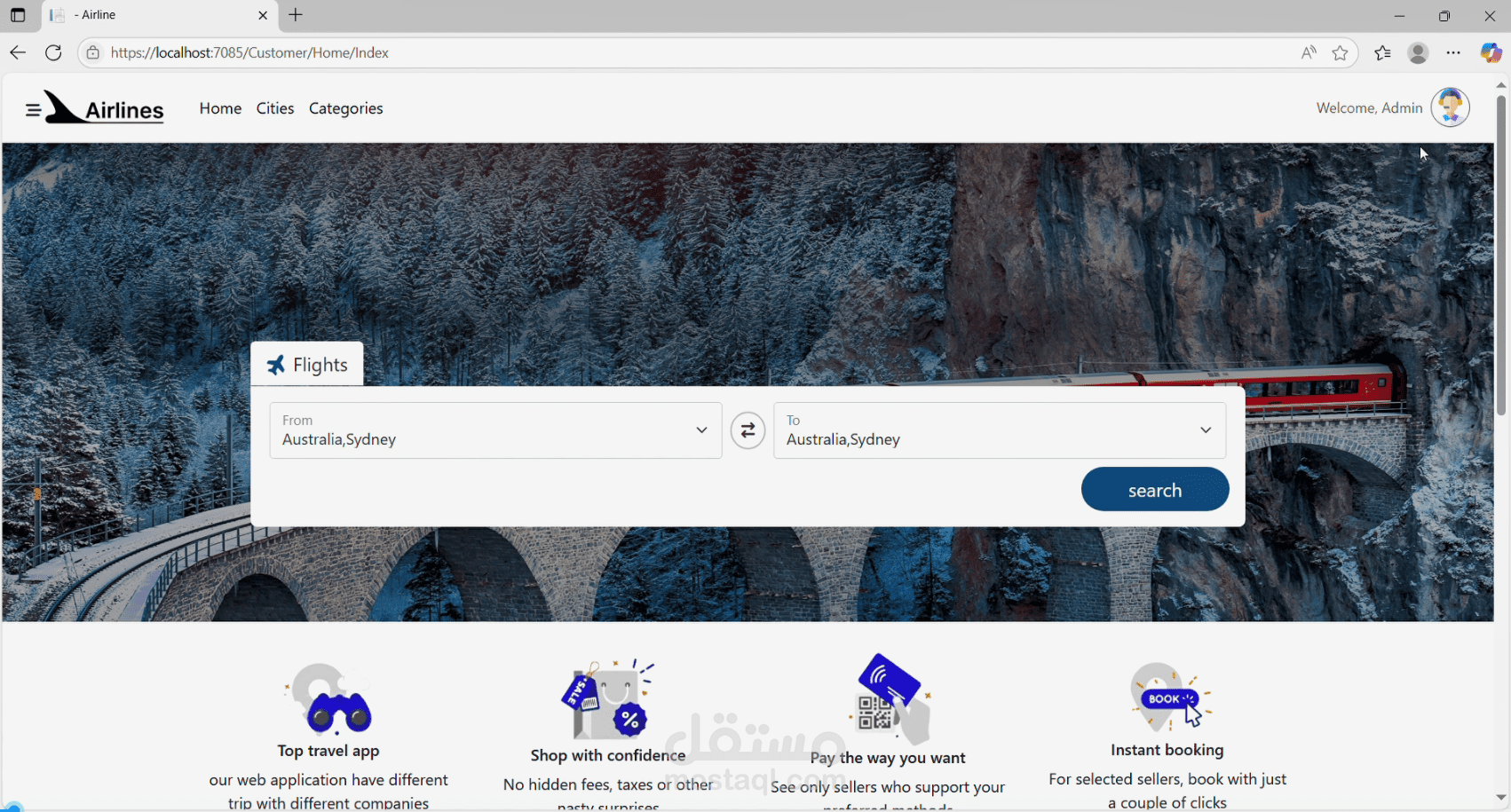Open the browser profile icon
The image size is (1511, 812).
[1418, 53]
